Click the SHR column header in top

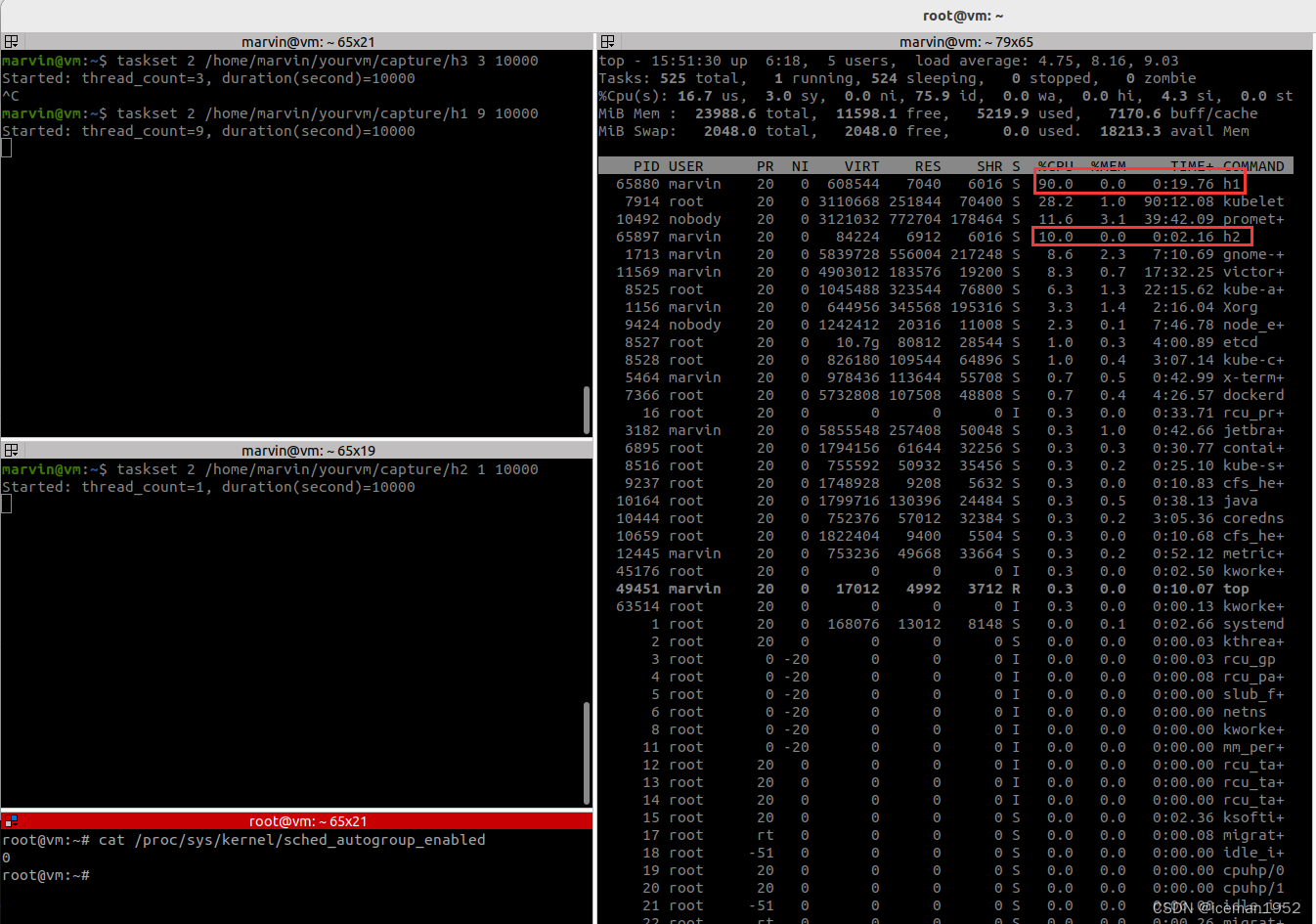[989, 166]
